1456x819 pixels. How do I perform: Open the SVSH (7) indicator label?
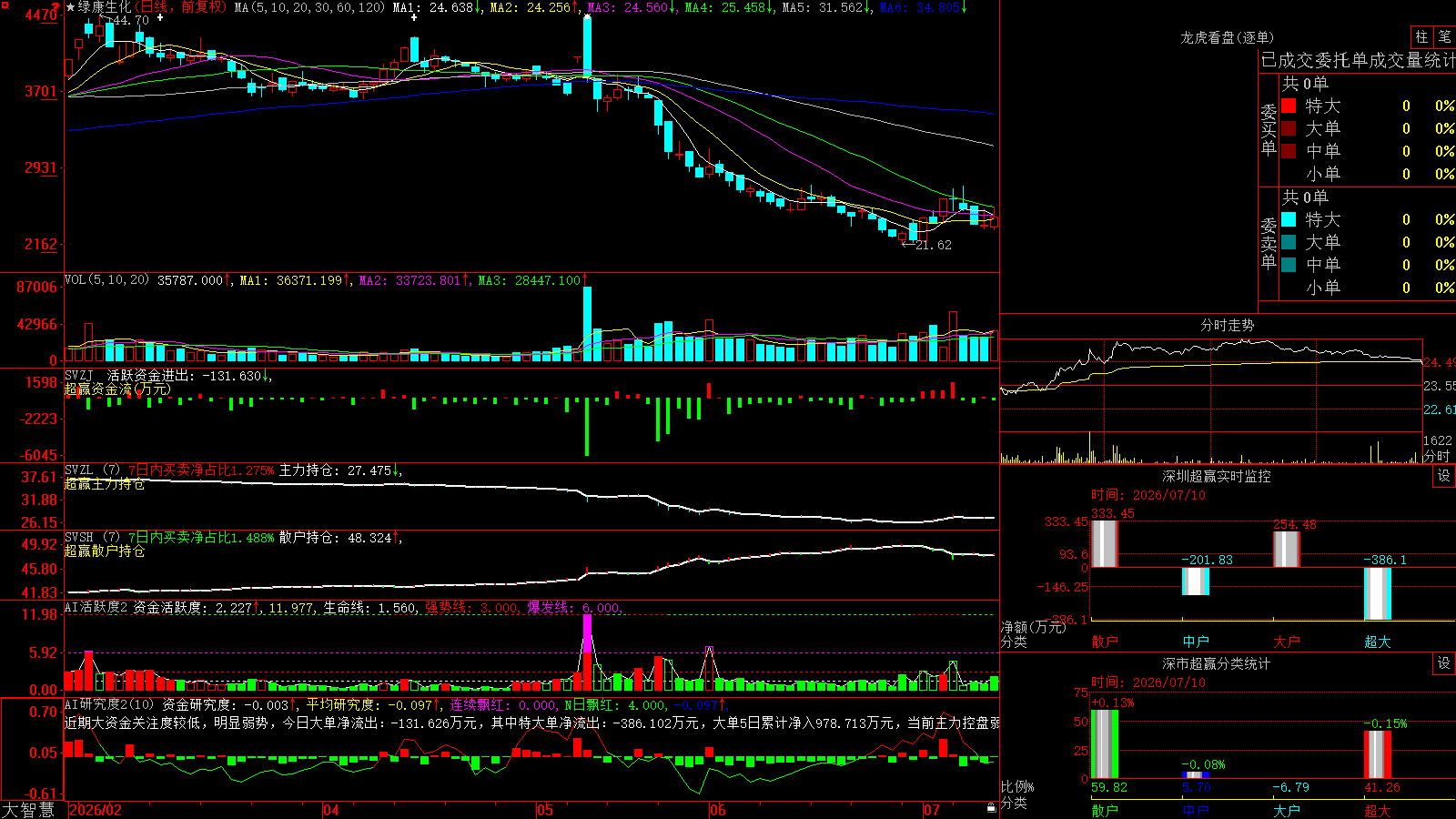(92, 538)
